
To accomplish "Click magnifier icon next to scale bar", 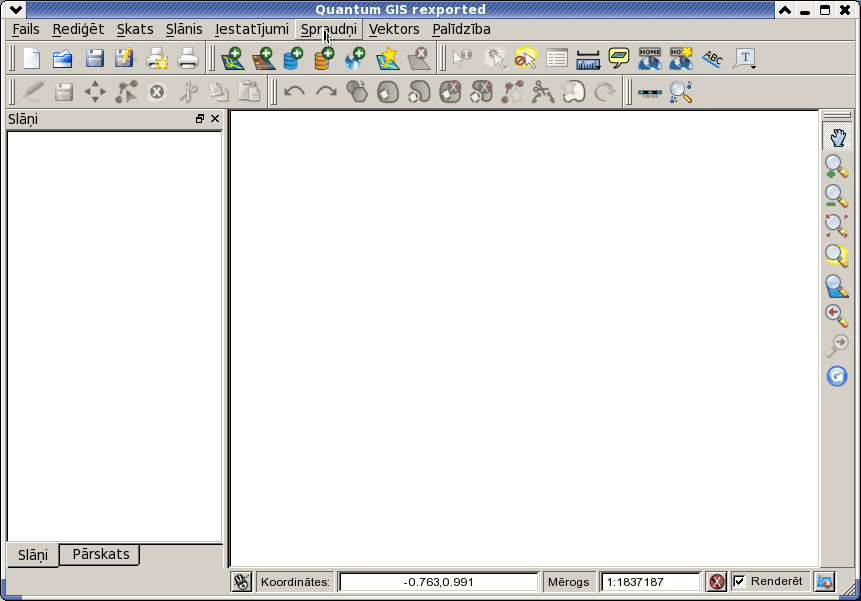I will [x=681, y=92].
